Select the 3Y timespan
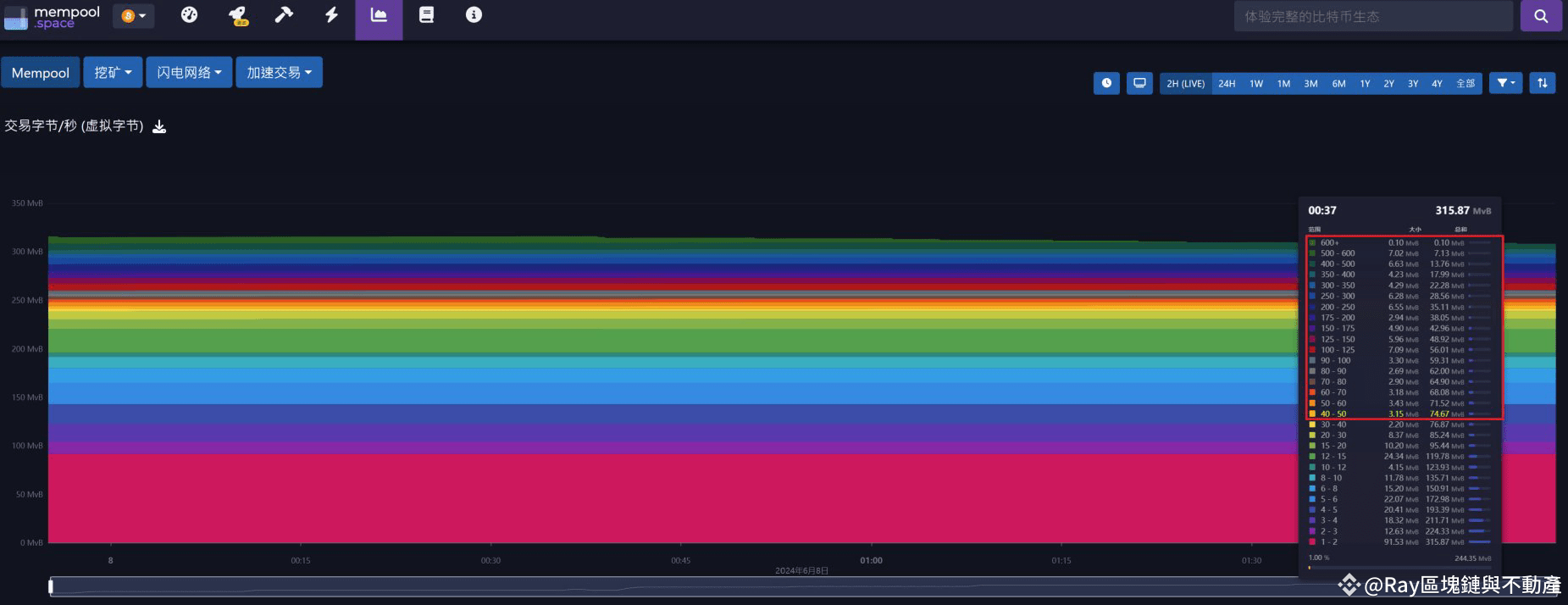Image resolution: width=1568 pixels, height=605 pixels. click(x=1413, y=83)
